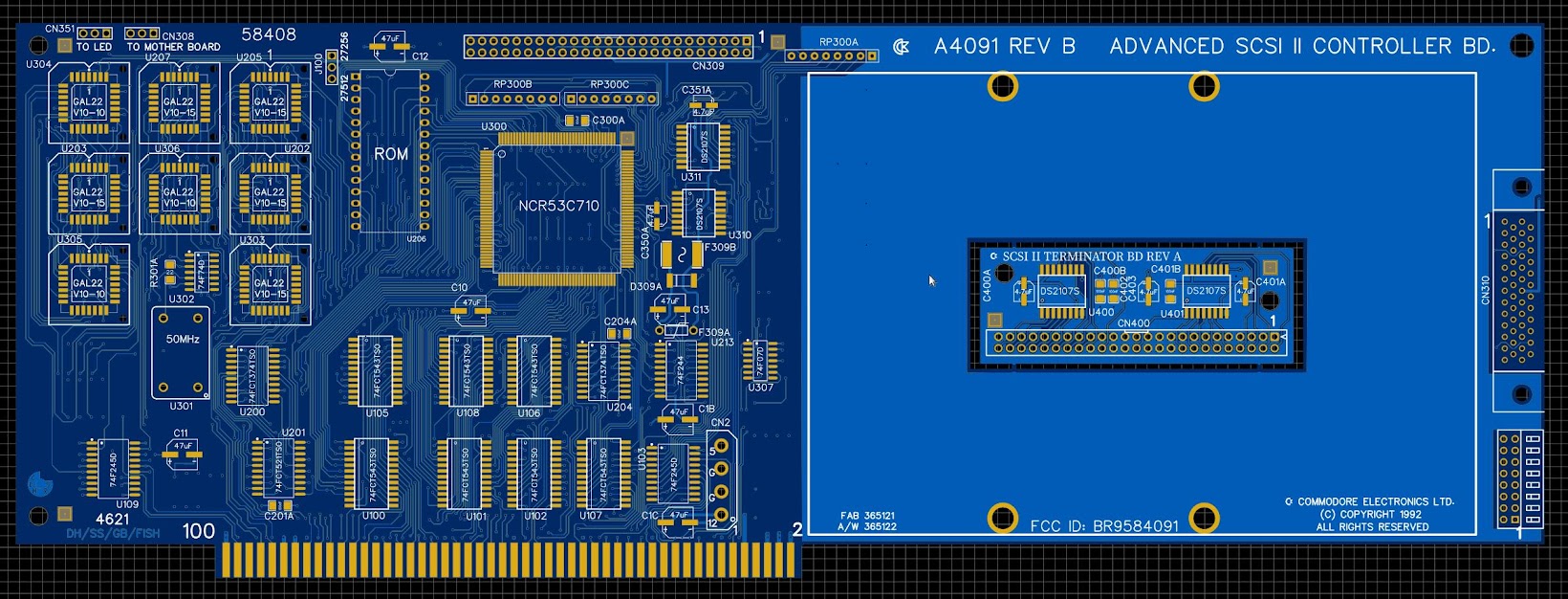Select the 74FCT374TSO chip U200
Image resolution: width=1568 pixels, height=599 pixels.
pos(252,376)
